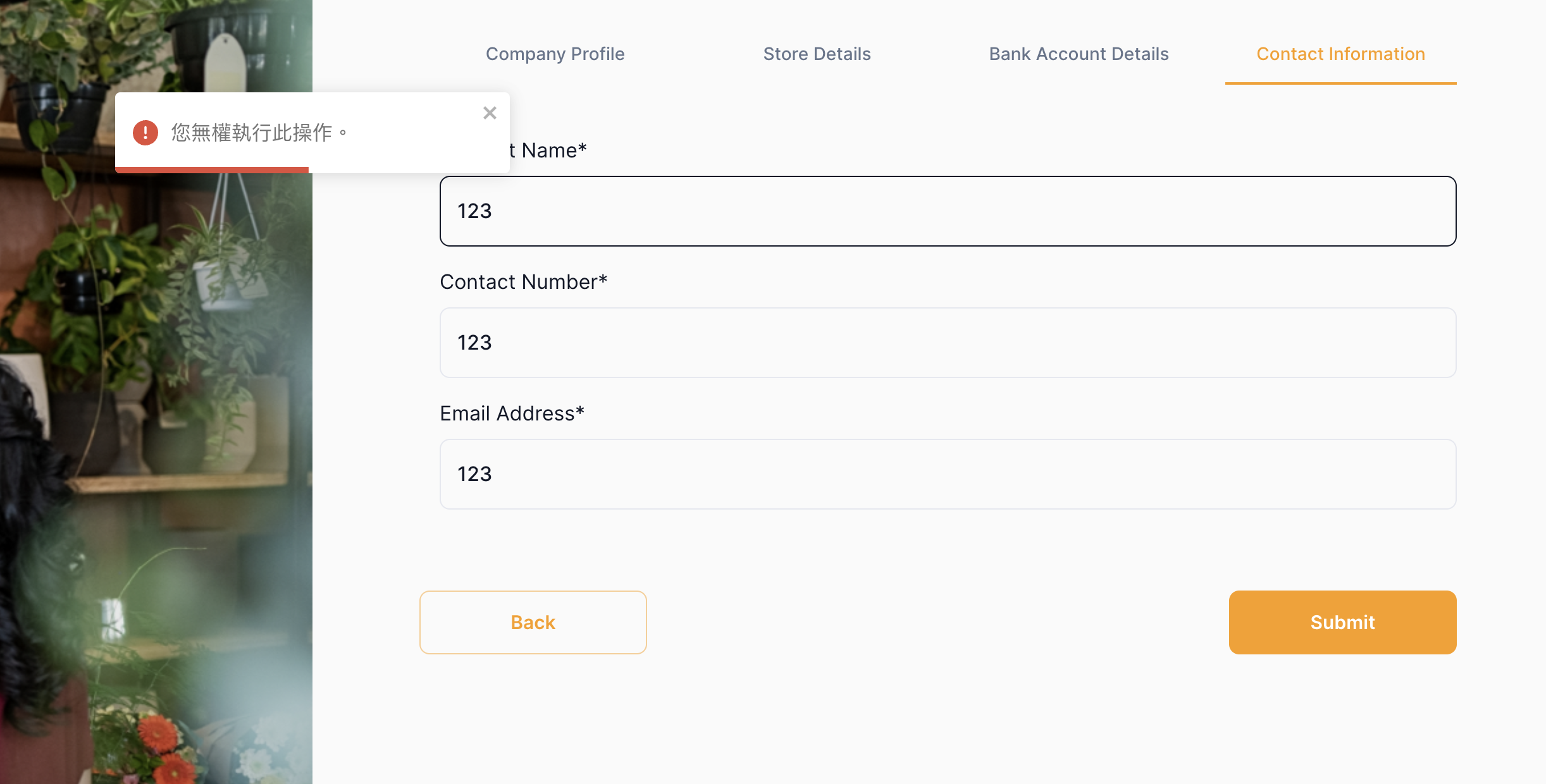1546x784 pixels.
Task: Click the orange underline below Contact Information
Action: (x=1340, y=83)
